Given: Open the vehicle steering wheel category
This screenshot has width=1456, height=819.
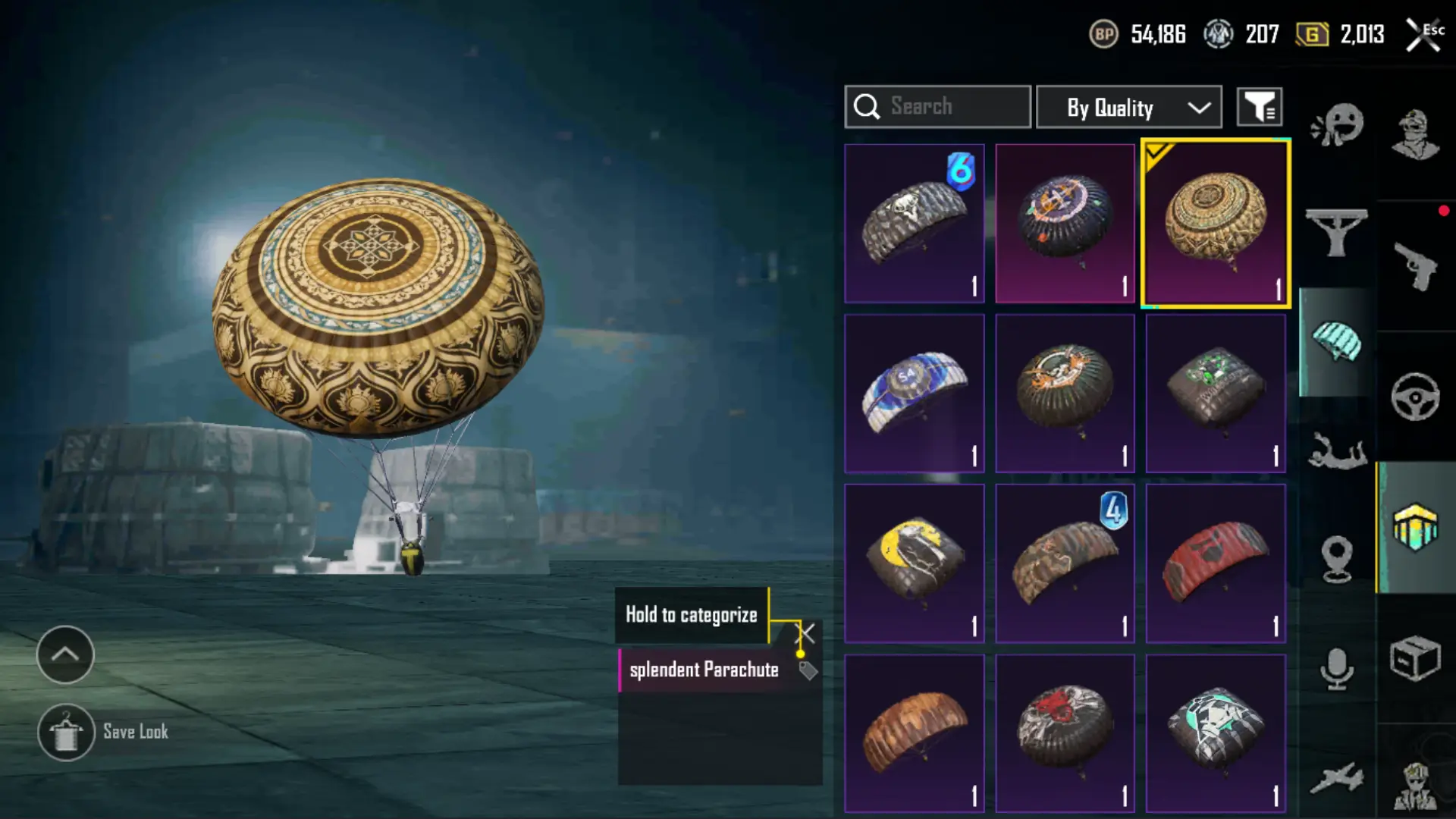Looking at the screenshot, I should (x=1415, y=397).
